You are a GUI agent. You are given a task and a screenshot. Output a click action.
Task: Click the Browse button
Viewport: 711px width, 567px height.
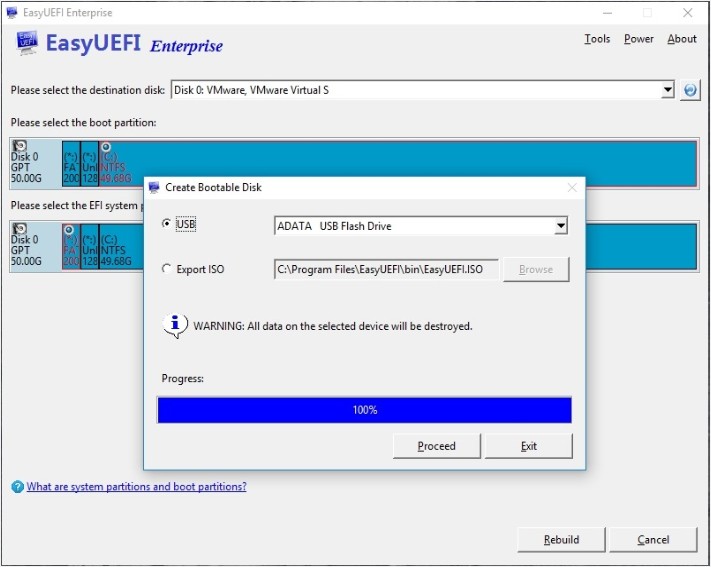pyautogui.click(x=536, y=269)
